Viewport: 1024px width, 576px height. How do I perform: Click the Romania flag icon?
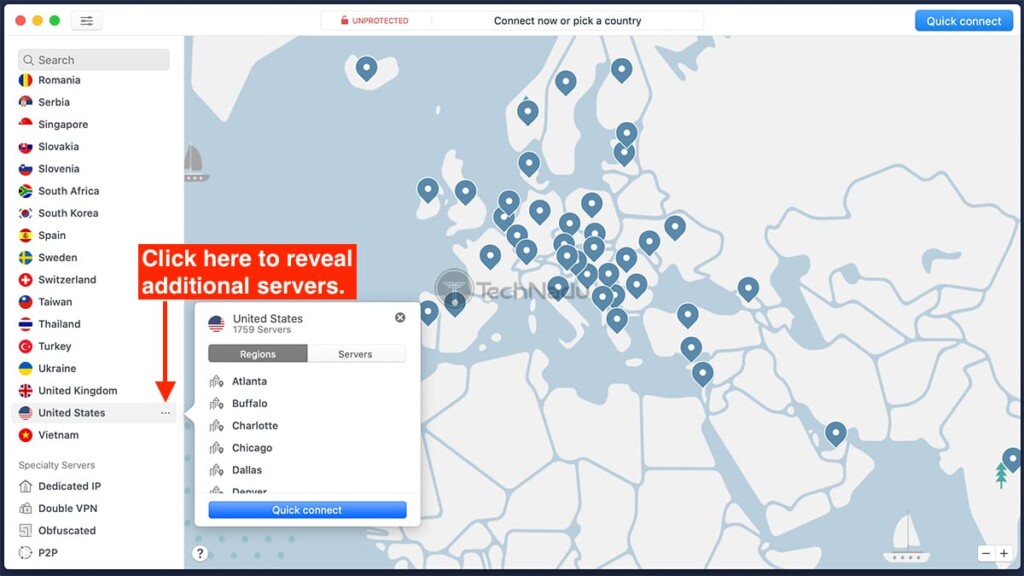(x=25, y=80)
